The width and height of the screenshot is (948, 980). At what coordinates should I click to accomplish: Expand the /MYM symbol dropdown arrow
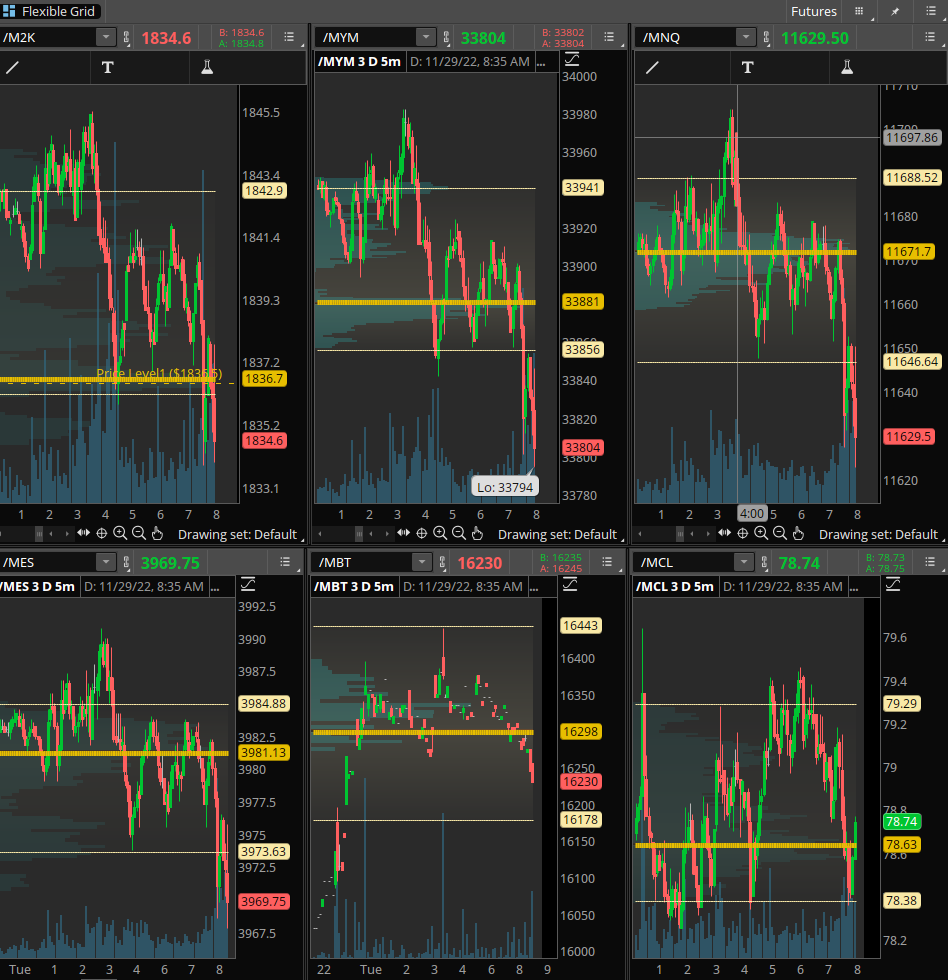point(426,37)
